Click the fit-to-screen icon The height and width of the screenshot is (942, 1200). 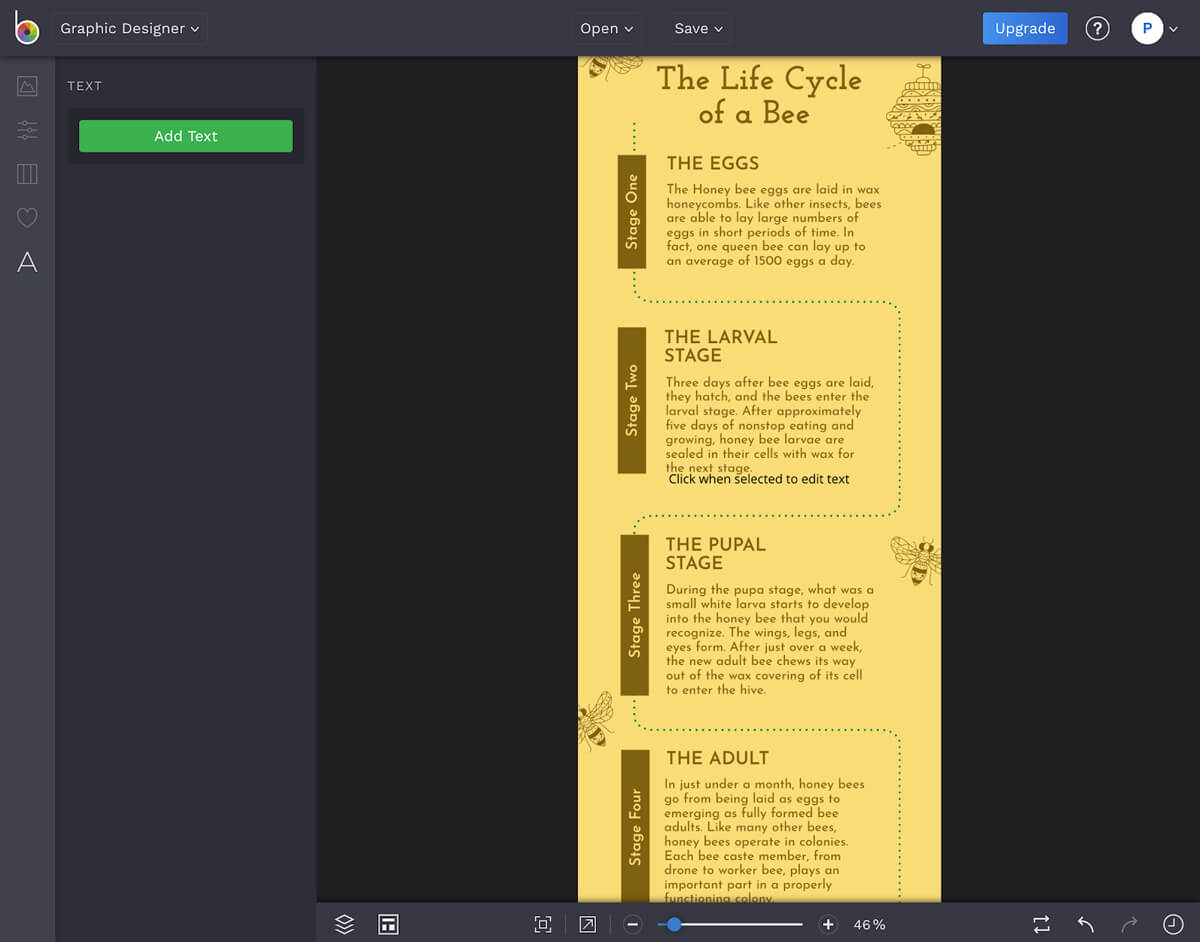[543, 924]
